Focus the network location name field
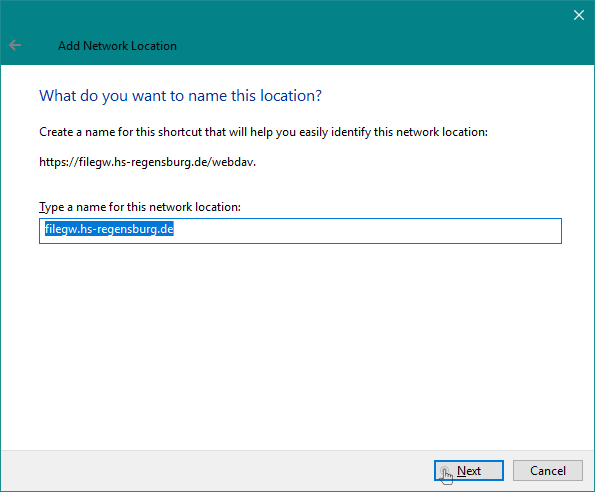Screen dimensions: 595x492 point(300,231)
